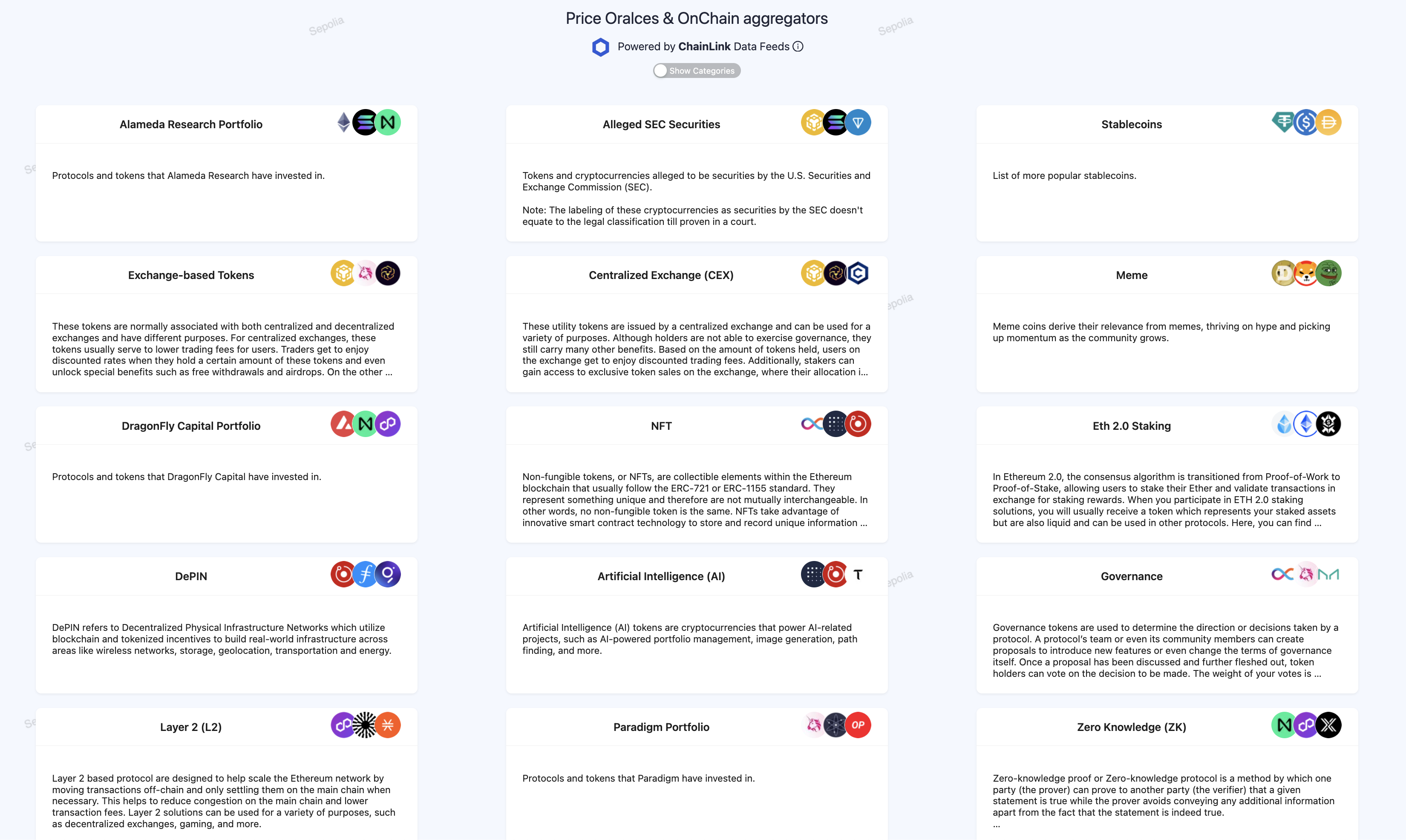Click the Shiba Inu icon in Meme card
The image size is (1406, 840).
[1306, 273]
